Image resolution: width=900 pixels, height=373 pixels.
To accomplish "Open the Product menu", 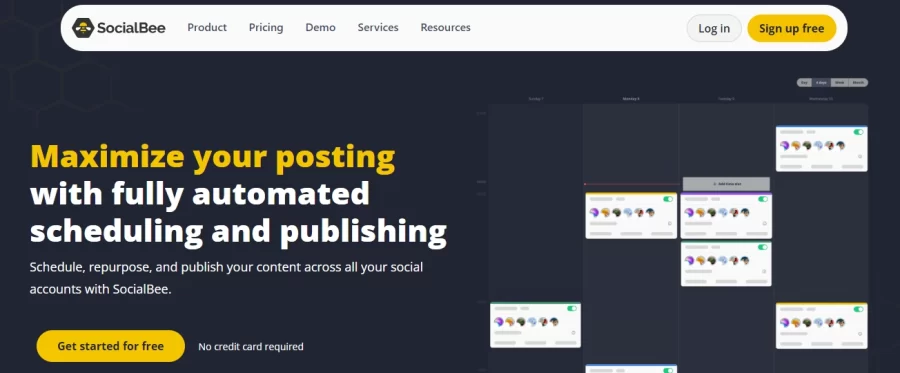I will (x=207, y=28).
